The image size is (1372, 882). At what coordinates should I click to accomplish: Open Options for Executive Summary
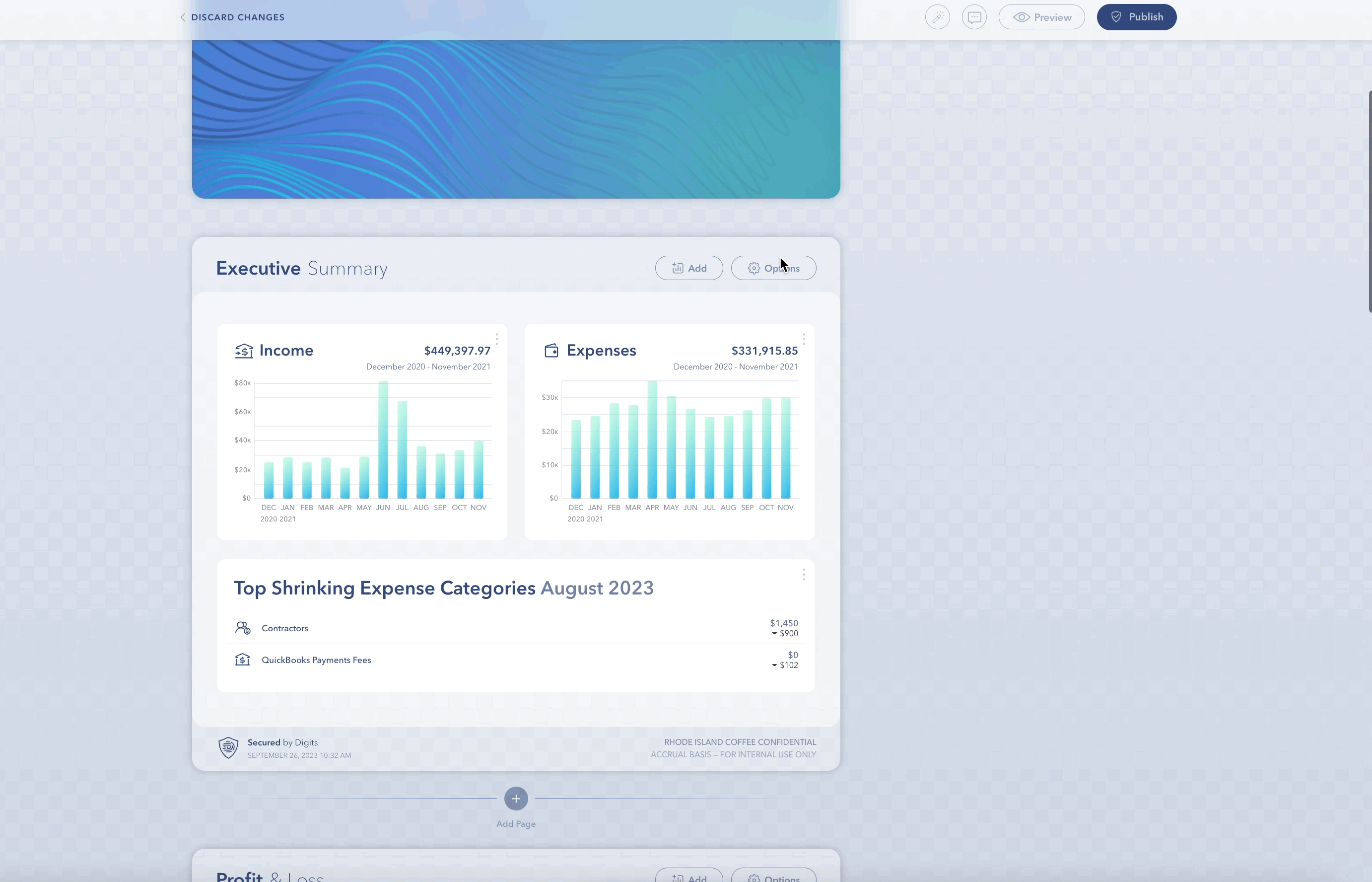(x=774, y=268)
